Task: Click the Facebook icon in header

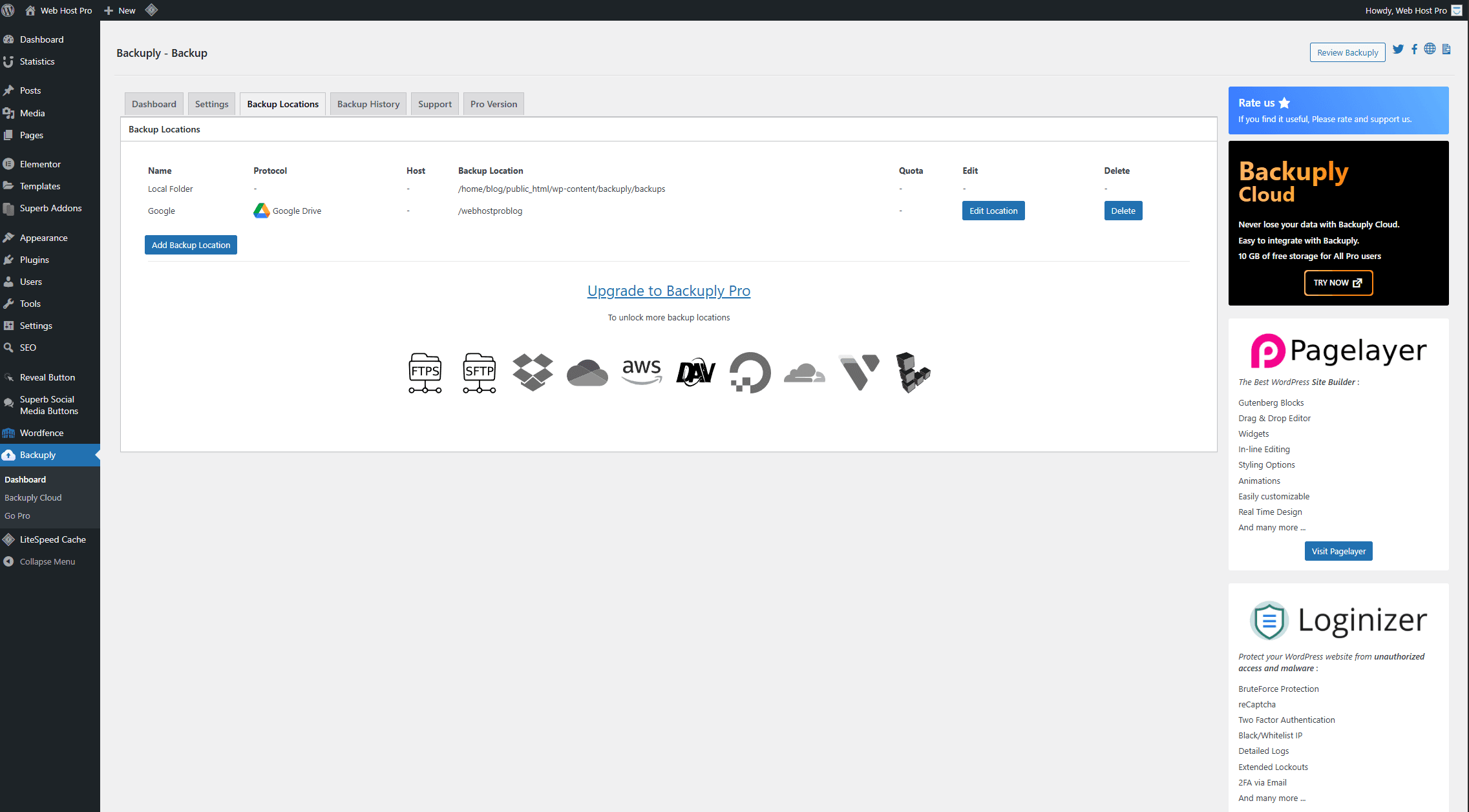Action: tap(1414, 50)
